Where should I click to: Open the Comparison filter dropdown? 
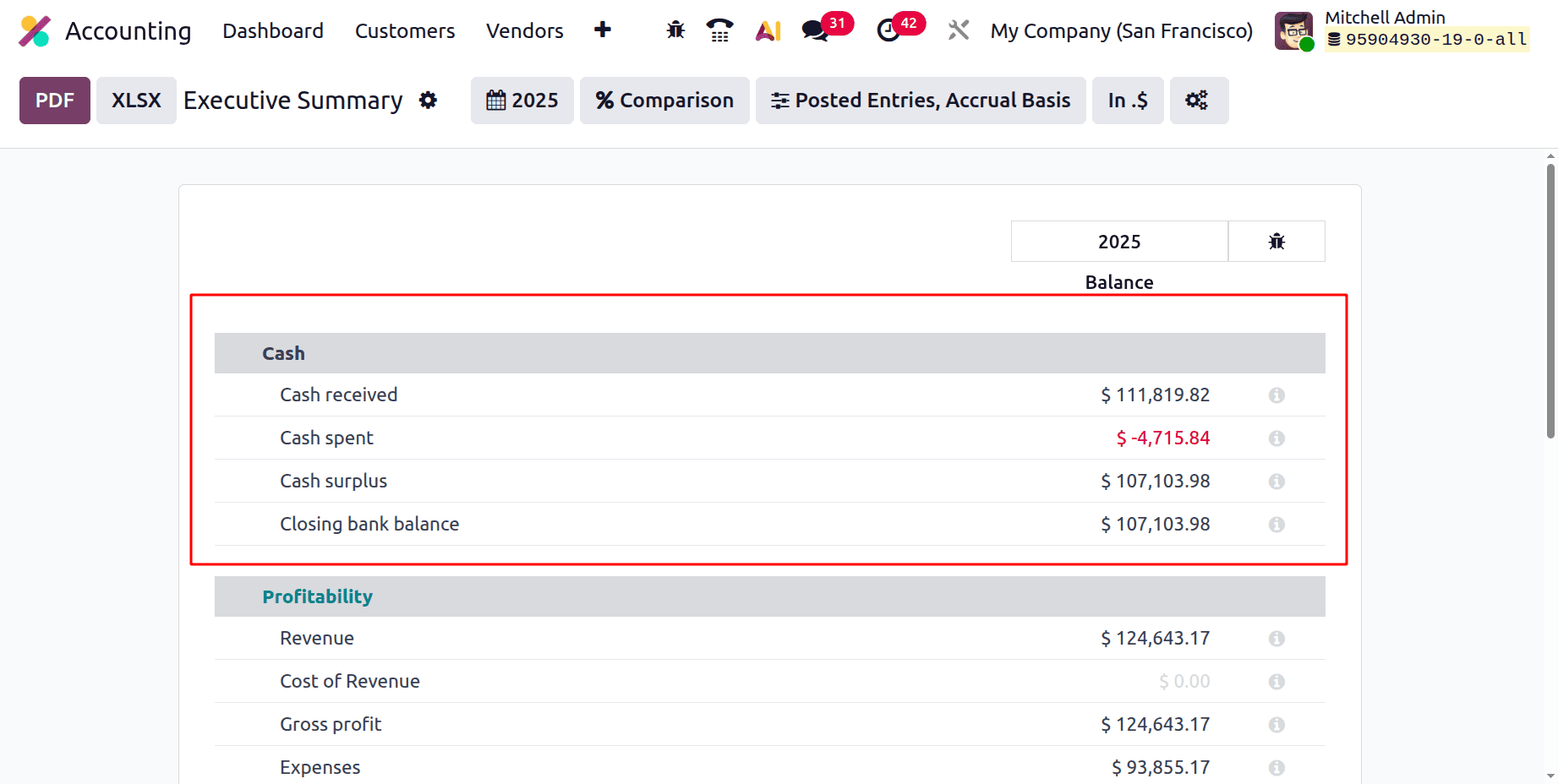coord(664,100)
